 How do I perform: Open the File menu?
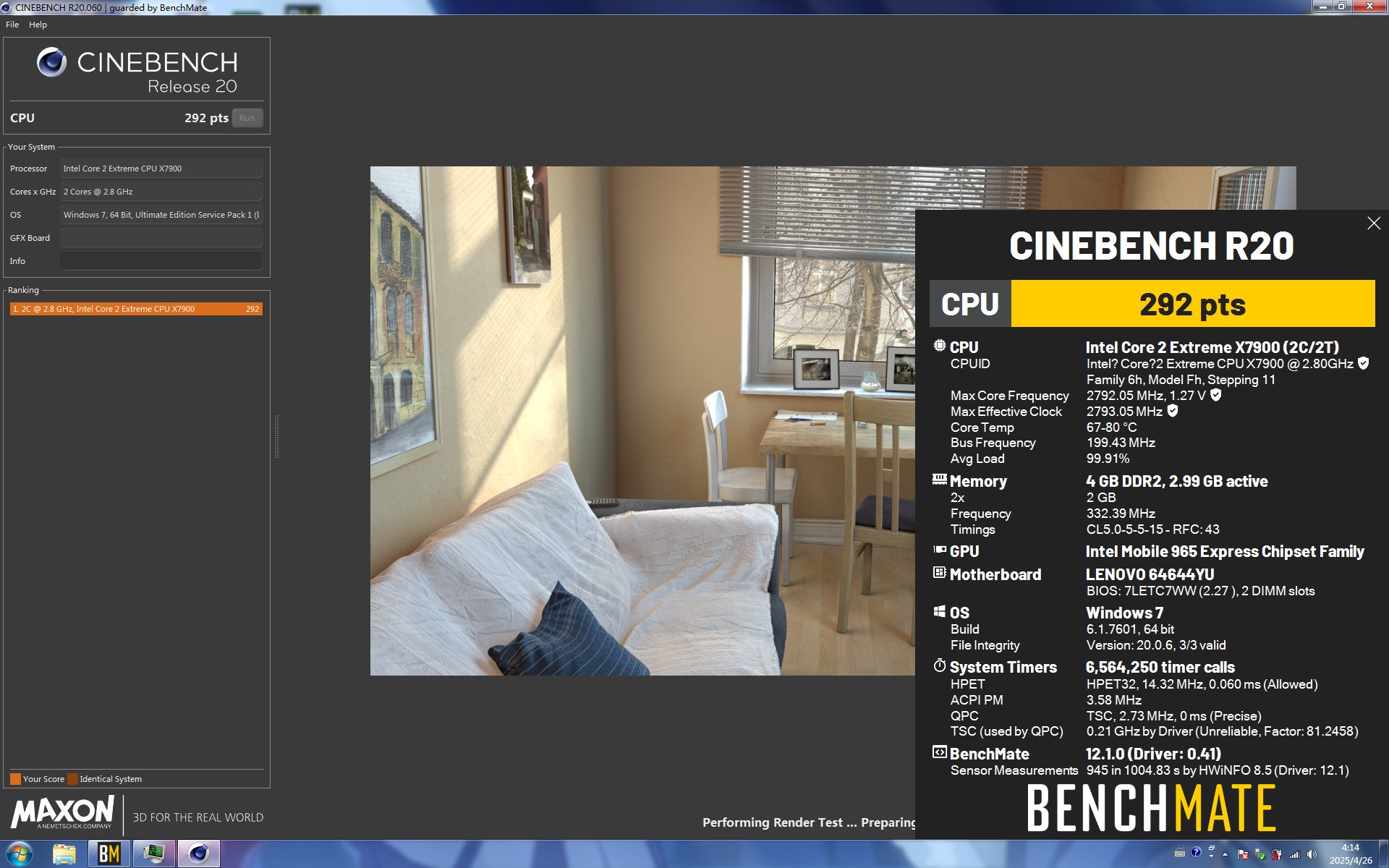point(12,25)
